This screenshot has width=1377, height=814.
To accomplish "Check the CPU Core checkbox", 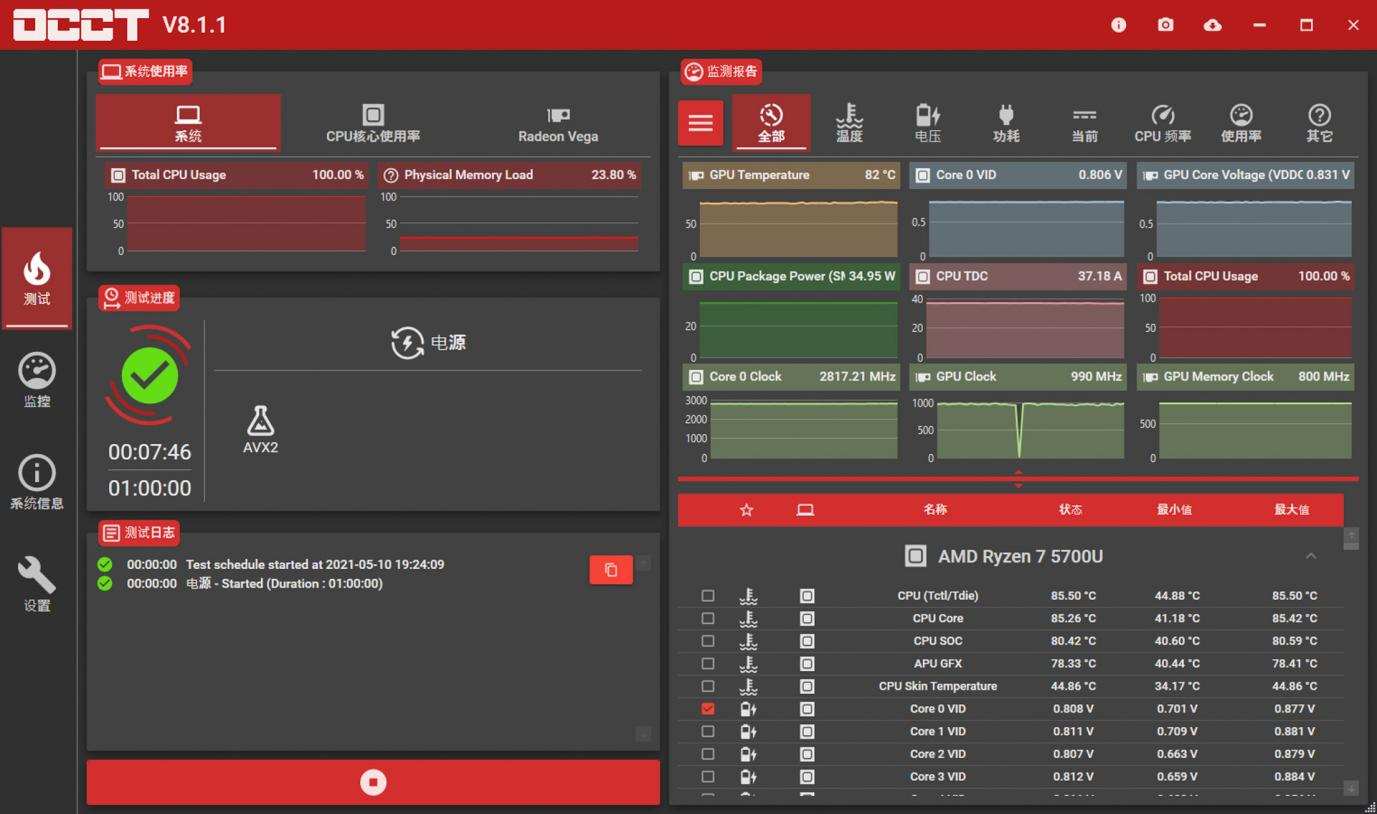I will pos(708,619).
